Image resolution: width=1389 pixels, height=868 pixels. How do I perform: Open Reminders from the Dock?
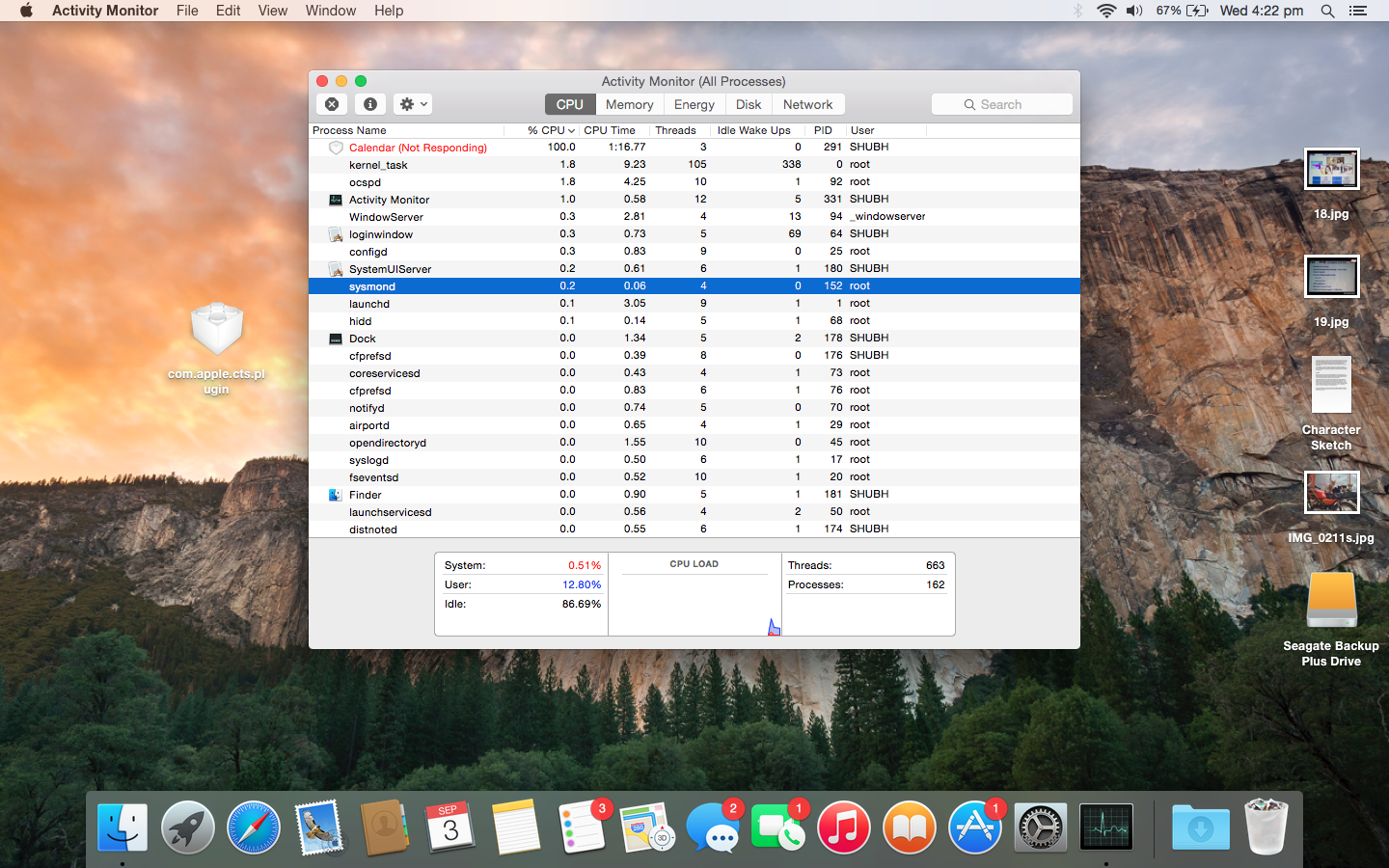pos(582,827)
